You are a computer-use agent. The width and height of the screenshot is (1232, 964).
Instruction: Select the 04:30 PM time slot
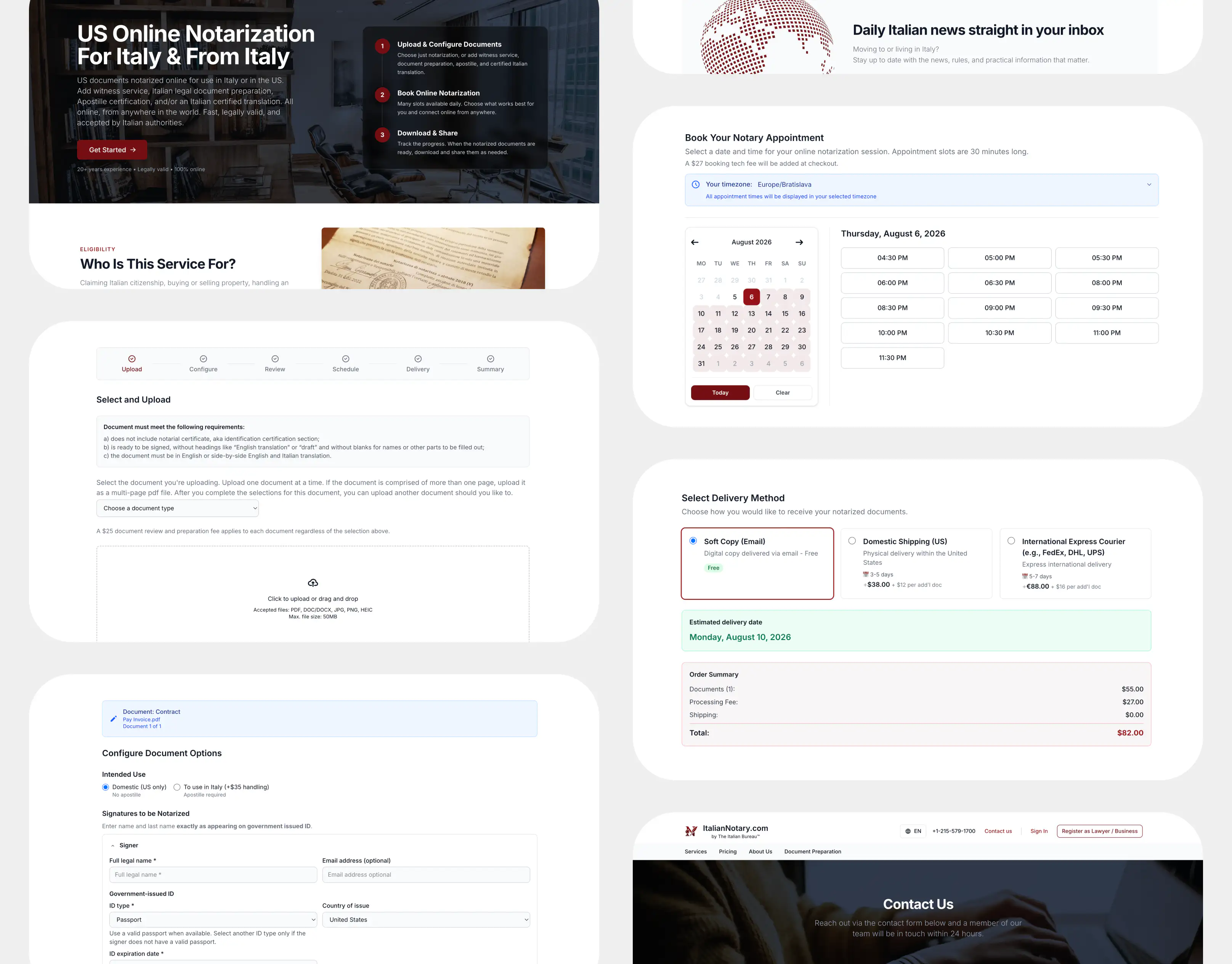tap(892, 258)
